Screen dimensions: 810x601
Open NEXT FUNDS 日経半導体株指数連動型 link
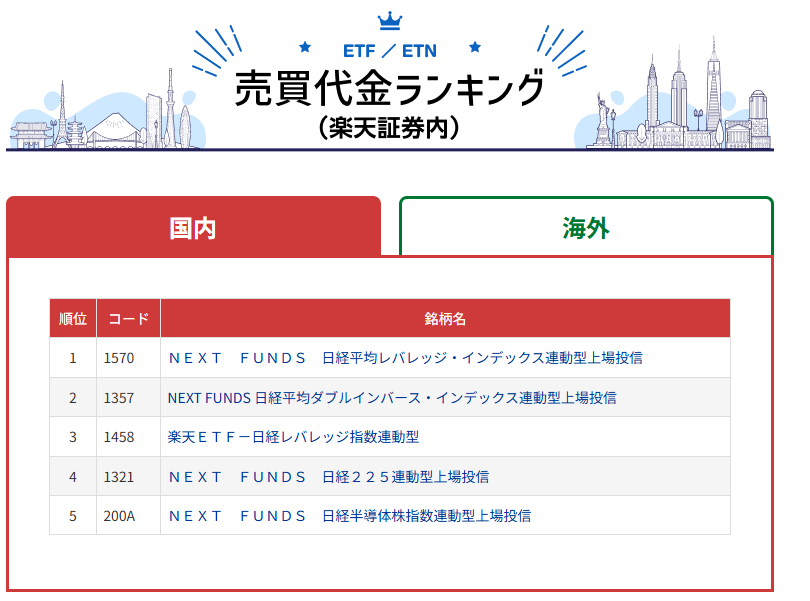[x=350, y=516]
